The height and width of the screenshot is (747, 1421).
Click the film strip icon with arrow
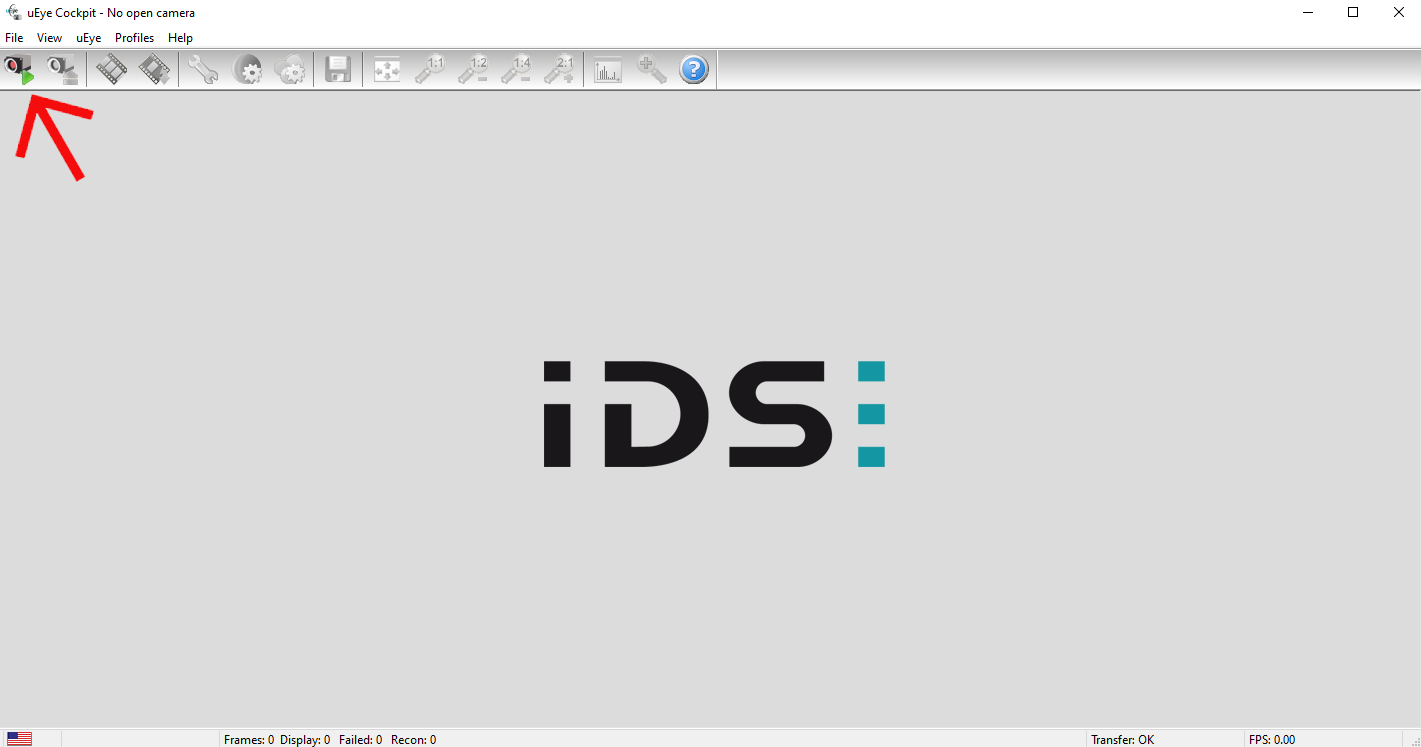154,69
